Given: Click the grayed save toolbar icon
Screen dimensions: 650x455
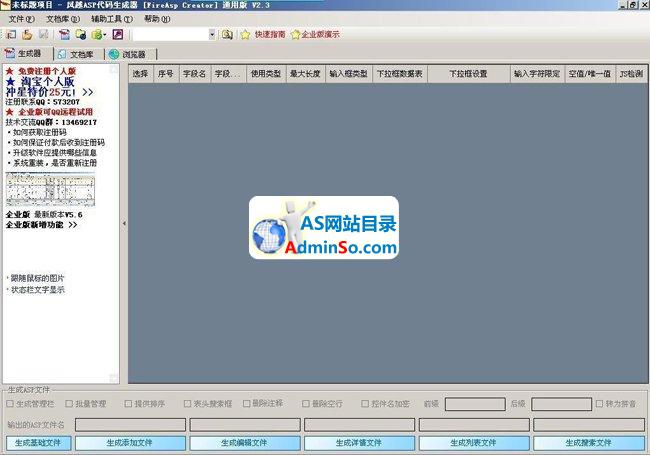Looking at the screenshot, I should (44, 34).
